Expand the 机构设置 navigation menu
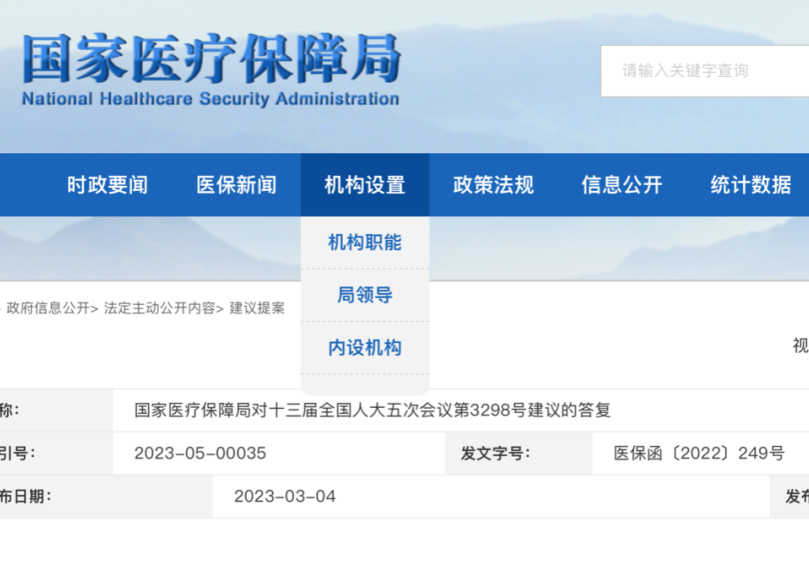 click(365, 185)
